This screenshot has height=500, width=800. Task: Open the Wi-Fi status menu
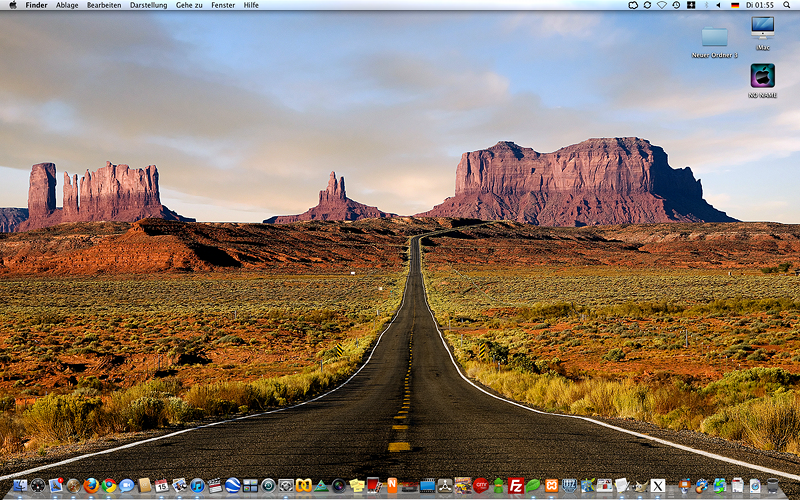click(x=661, y=5)
